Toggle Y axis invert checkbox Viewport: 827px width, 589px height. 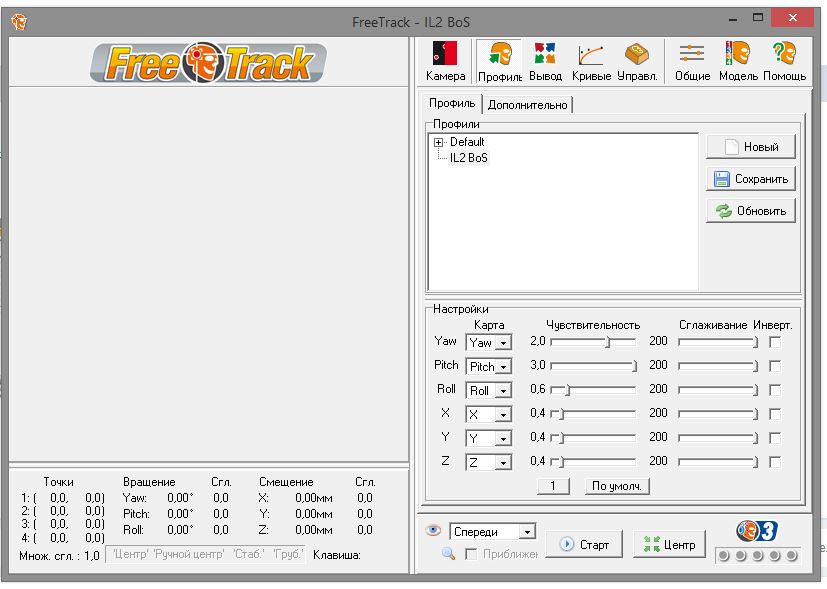pos(775,438)
